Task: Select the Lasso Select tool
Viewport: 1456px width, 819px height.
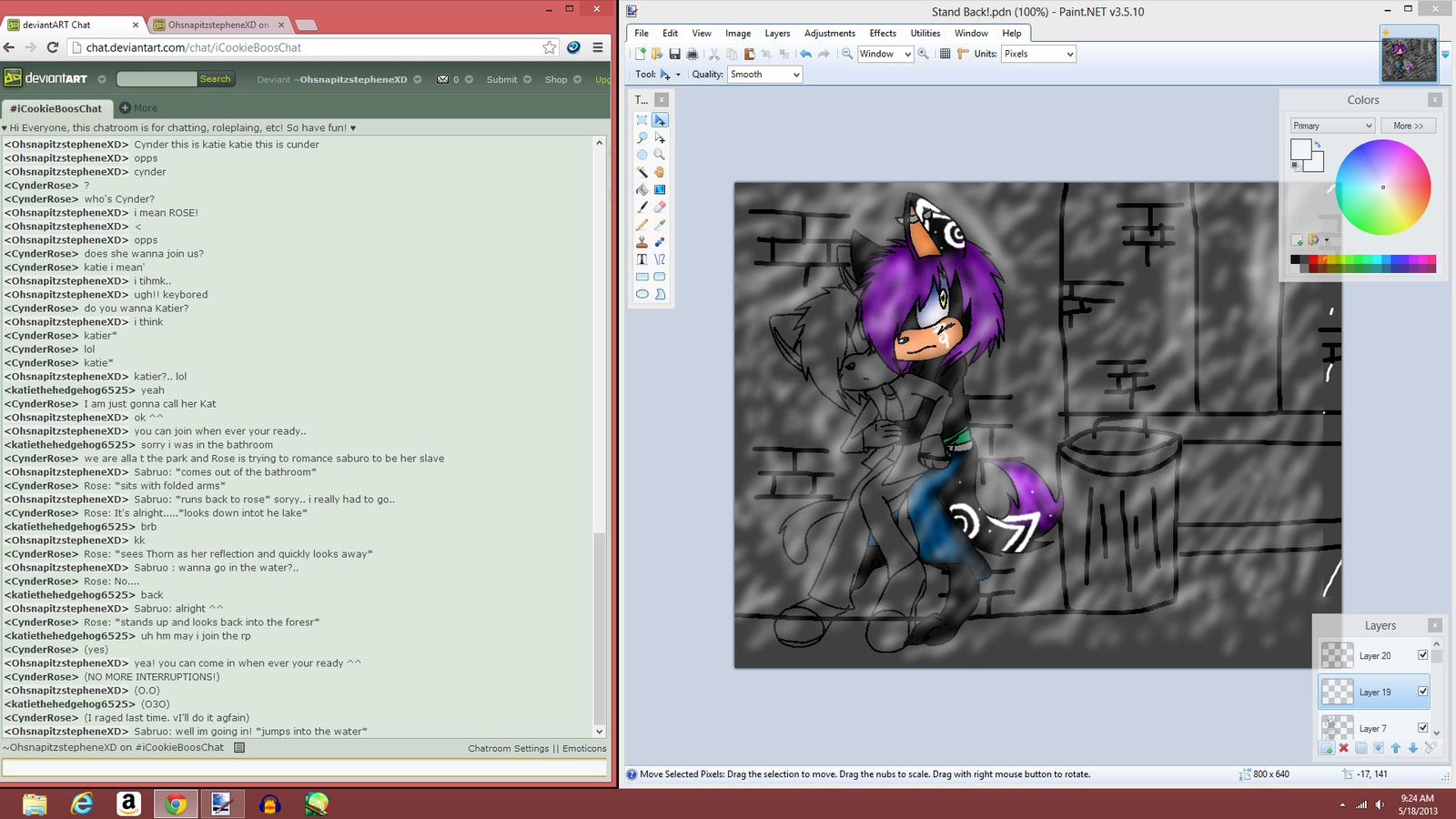Action: 642,137
